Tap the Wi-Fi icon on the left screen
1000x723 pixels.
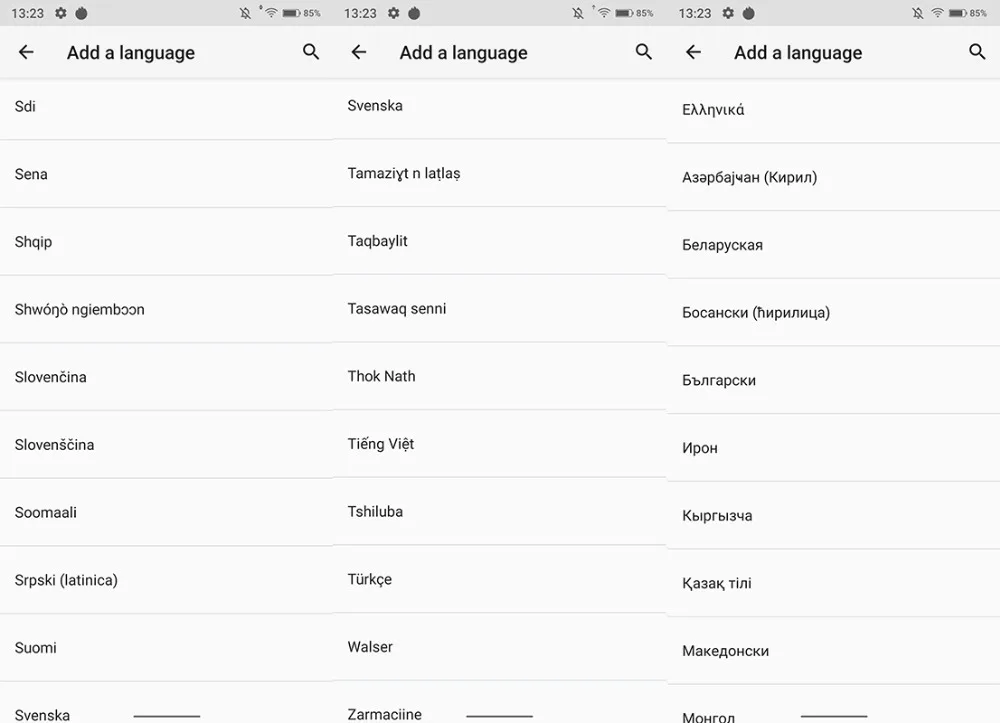coord(271,13)
